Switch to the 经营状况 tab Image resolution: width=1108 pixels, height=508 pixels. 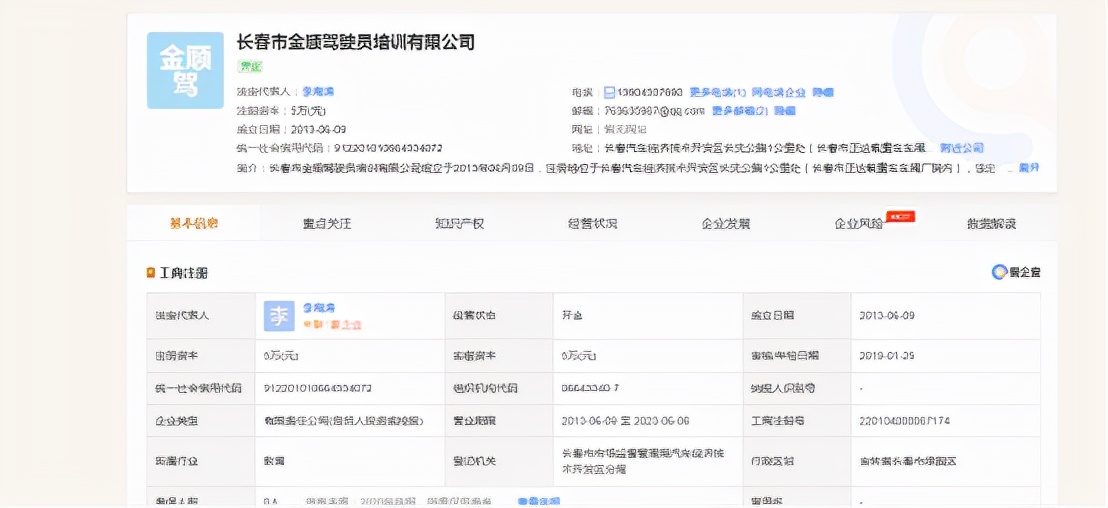tap(592, 224)
